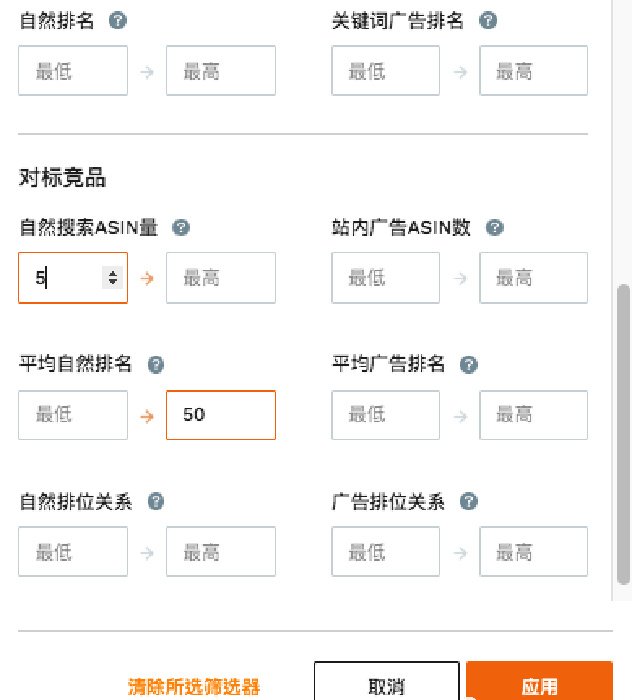
Task: Click 广告排位关系 最高 input field
Action: point(533,552)
